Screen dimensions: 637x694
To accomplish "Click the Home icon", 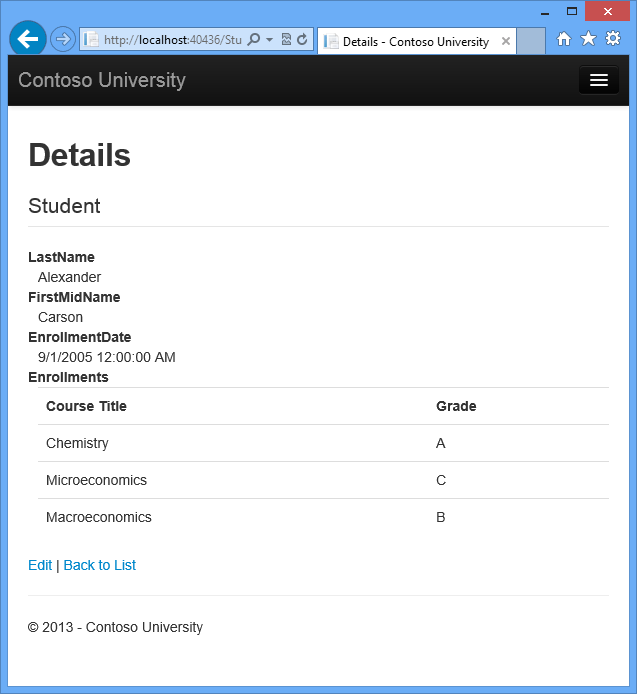I will (x=564, y=39).
